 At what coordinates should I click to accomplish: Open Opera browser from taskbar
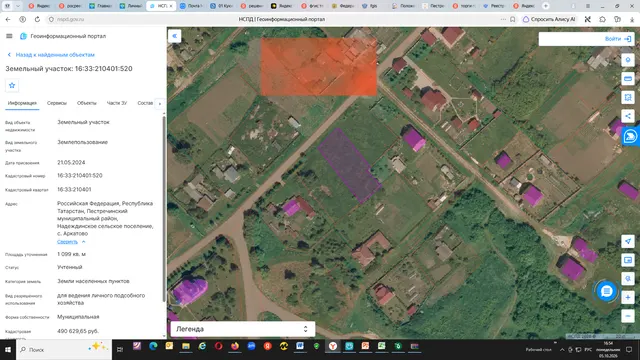pyautogui.click(x=218, y=346)
